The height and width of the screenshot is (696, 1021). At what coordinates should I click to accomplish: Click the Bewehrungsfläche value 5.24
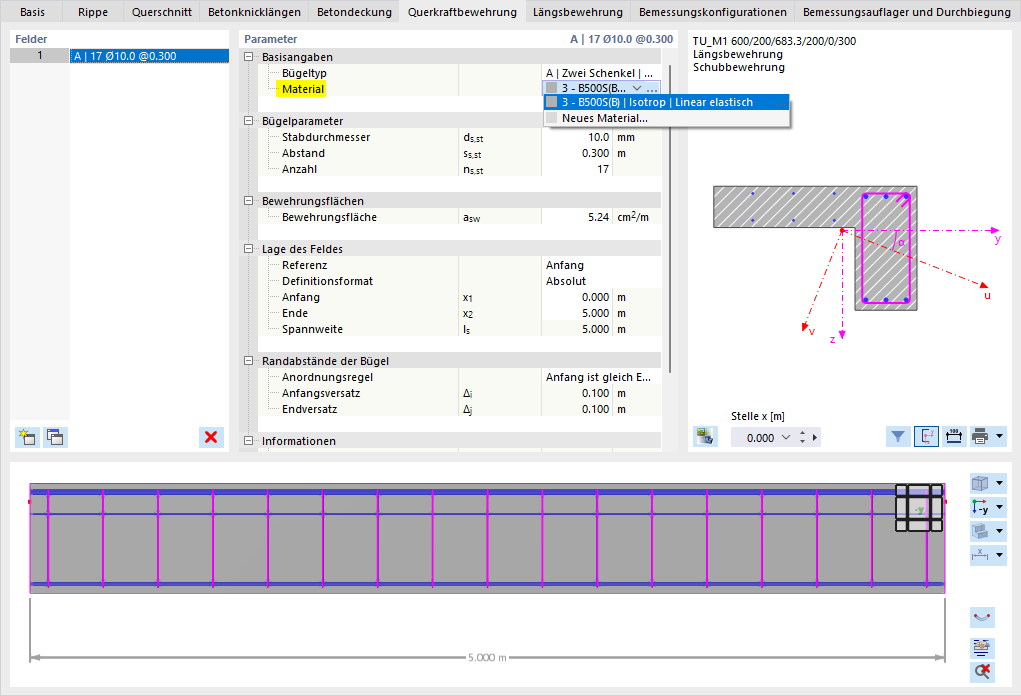pos(578,217)
